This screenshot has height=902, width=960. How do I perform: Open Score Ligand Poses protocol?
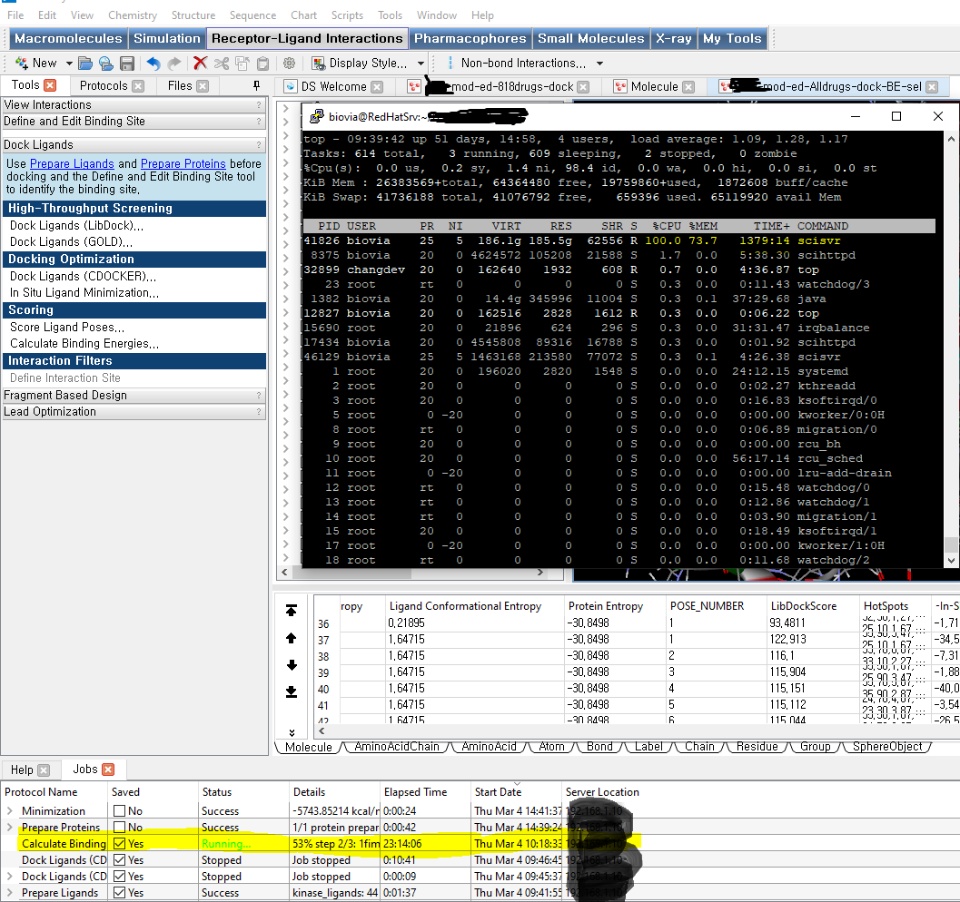click(x=67, y=327)
